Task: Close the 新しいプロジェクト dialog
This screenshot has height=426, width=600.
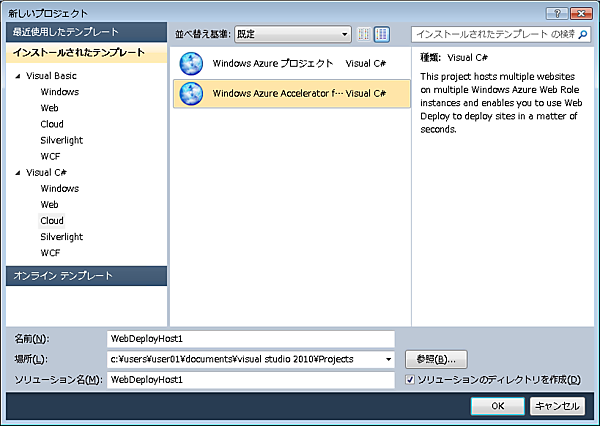Action: [581, 14]
